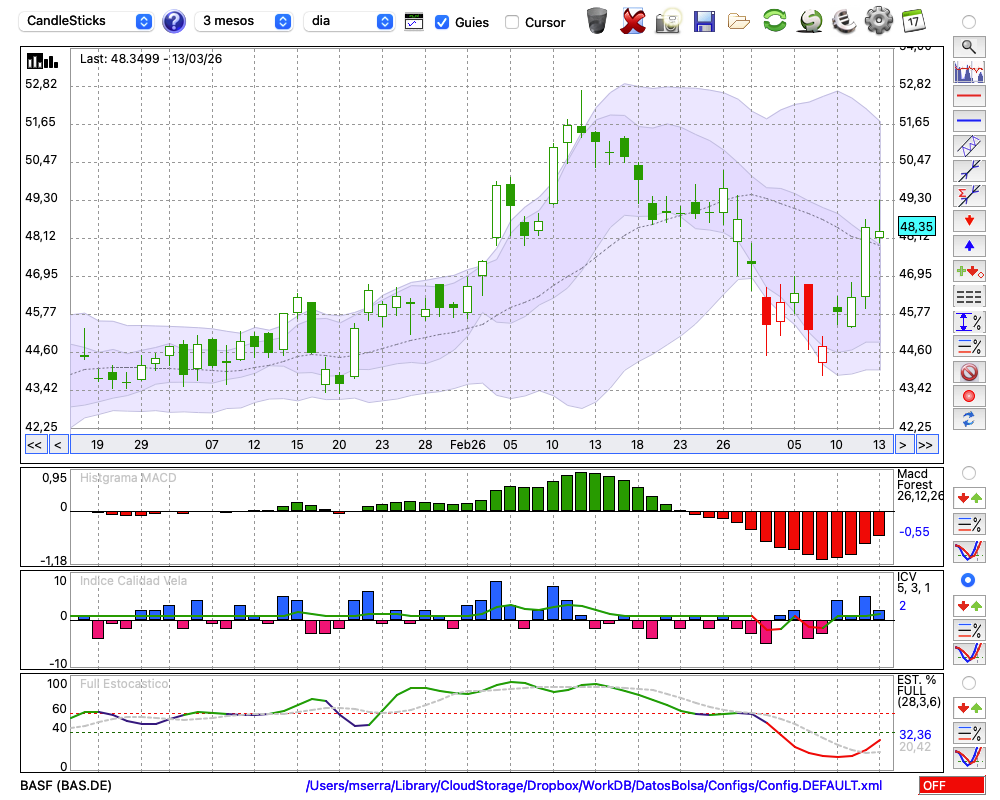Expand the '3 mesos' period dropdown
The width and height of the screenshot is (1000, 800).
pos(244,21)
